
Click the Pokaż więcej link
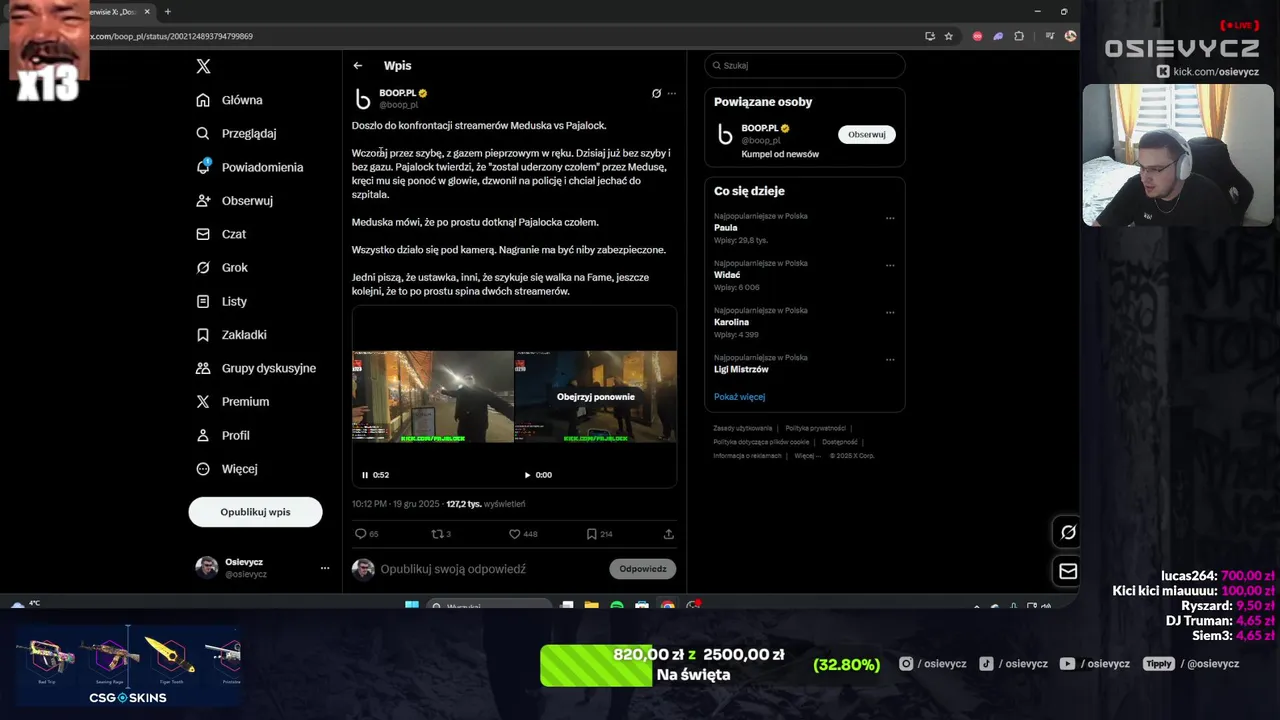[x=739, y=397]
